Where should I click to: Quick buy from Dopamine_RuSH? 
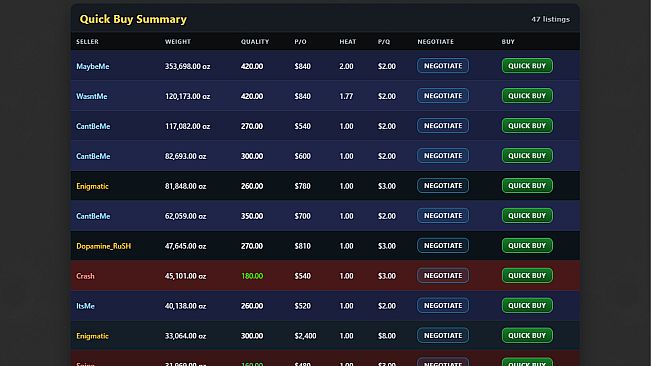tap(527, 245)
